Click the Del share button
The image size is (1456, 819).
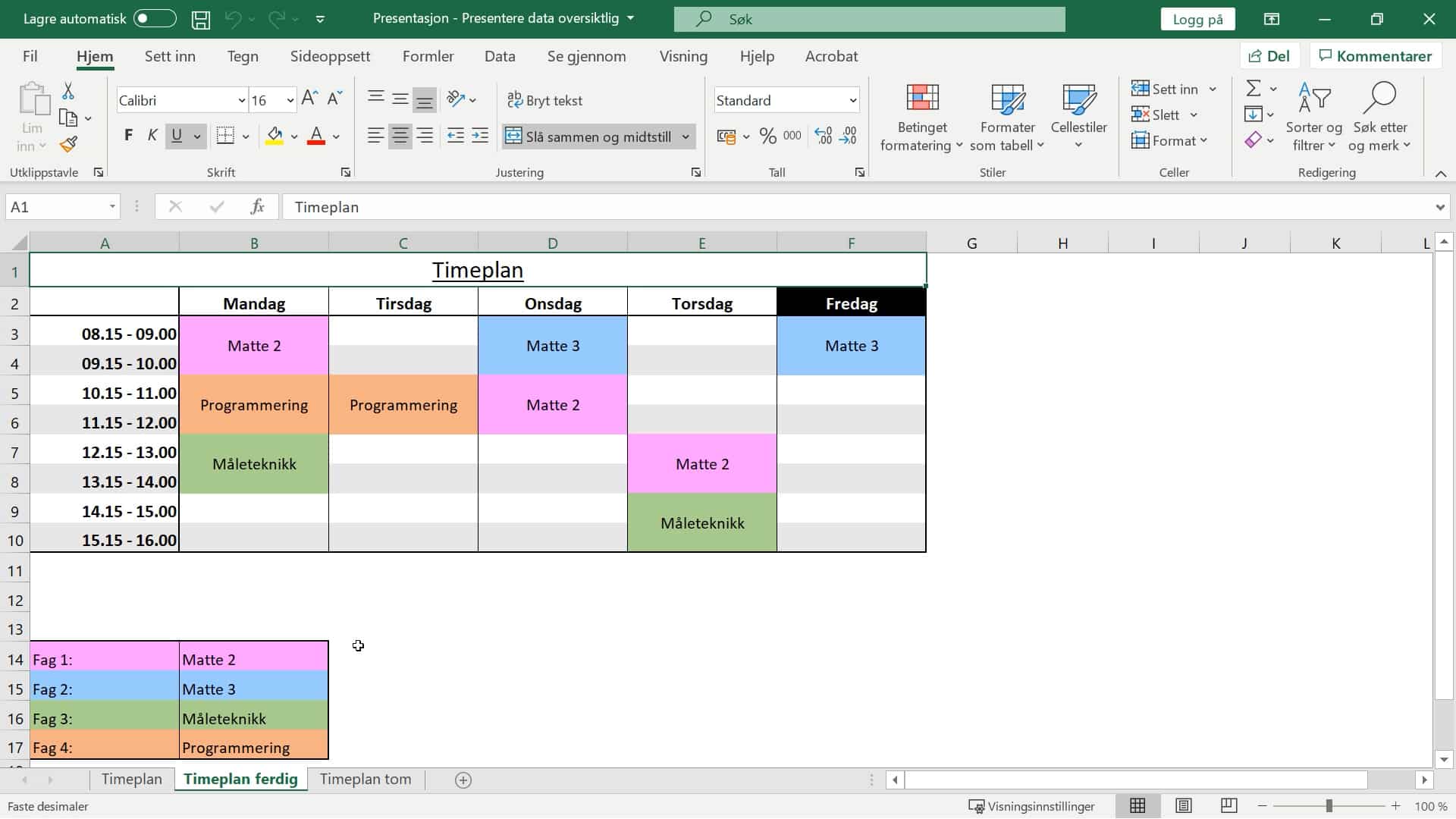[1269, 56]
